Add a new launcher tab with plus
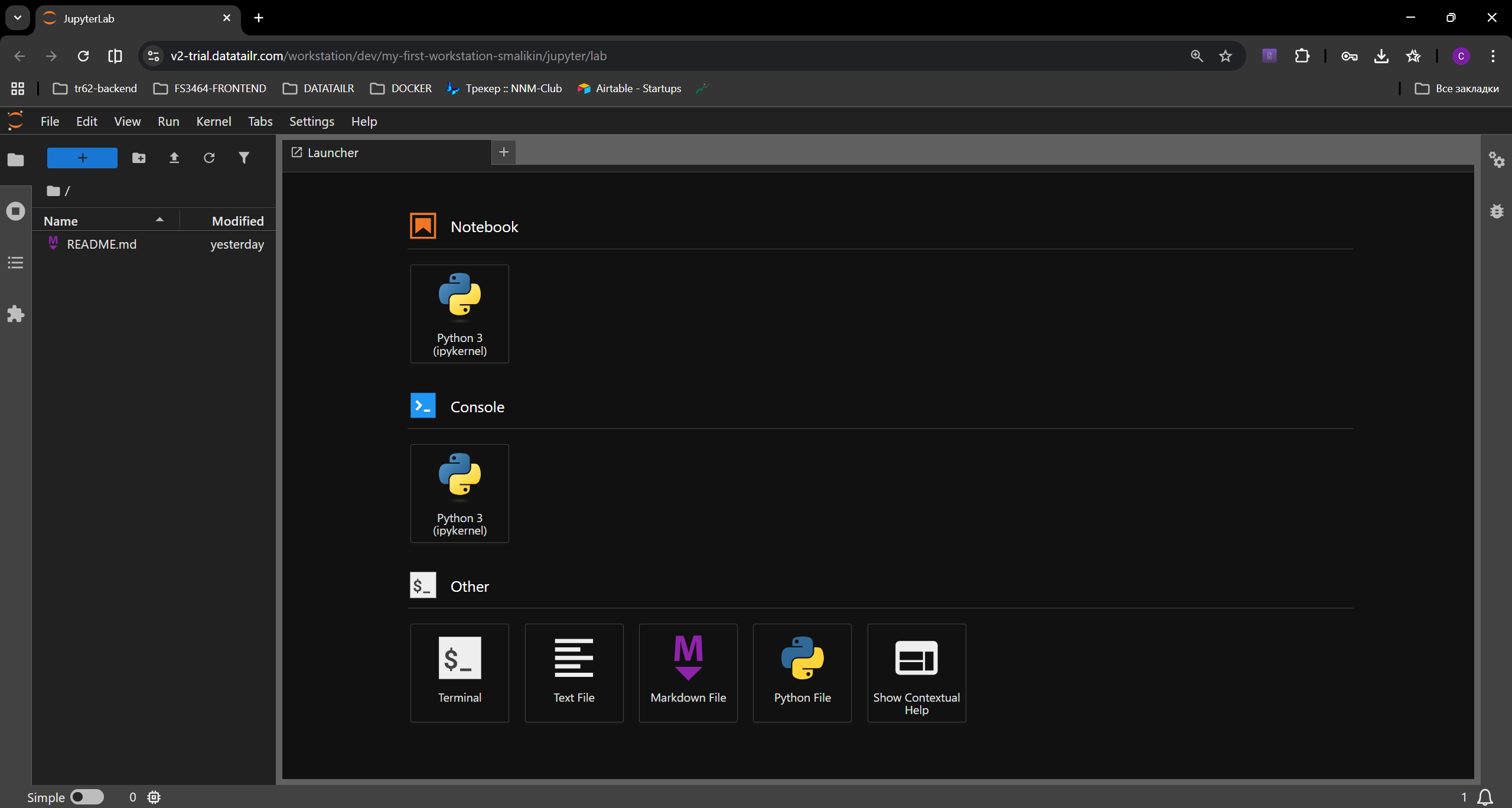 click(504, 152)
